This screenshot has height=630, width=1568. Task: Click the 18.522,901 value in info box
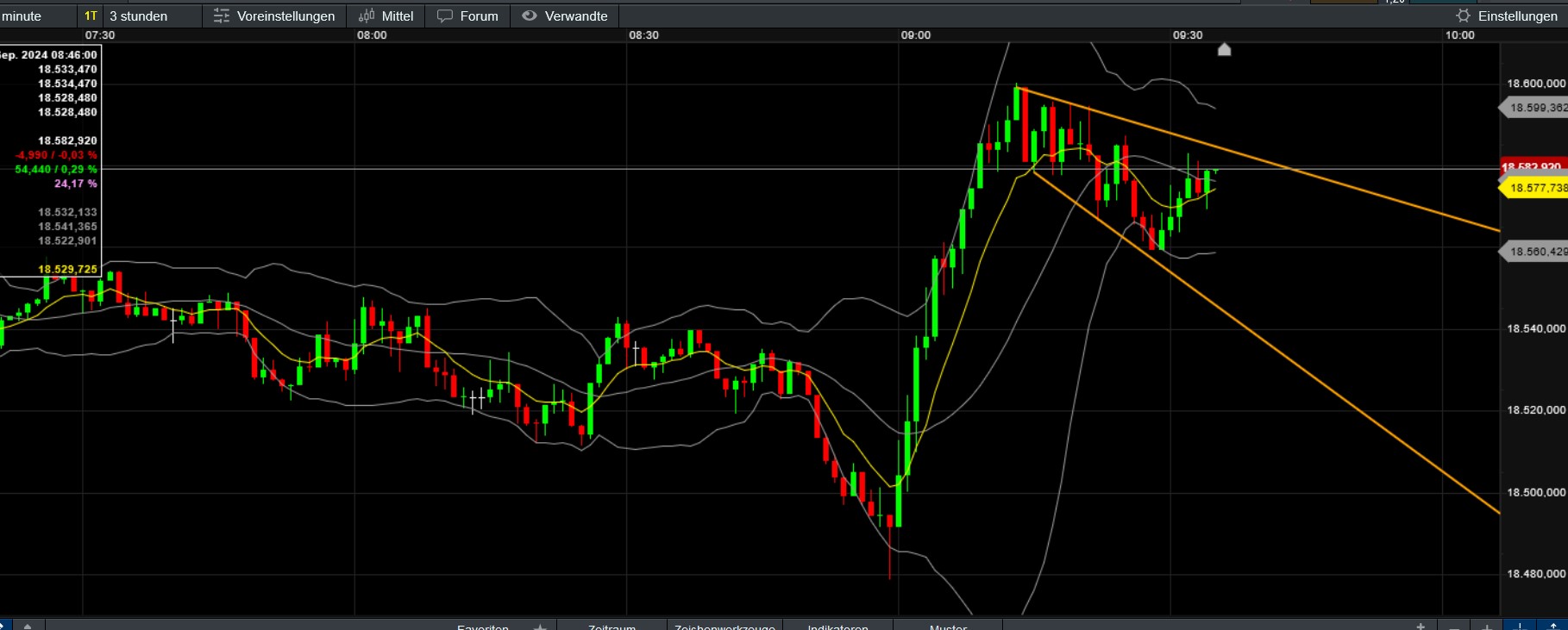67,241
